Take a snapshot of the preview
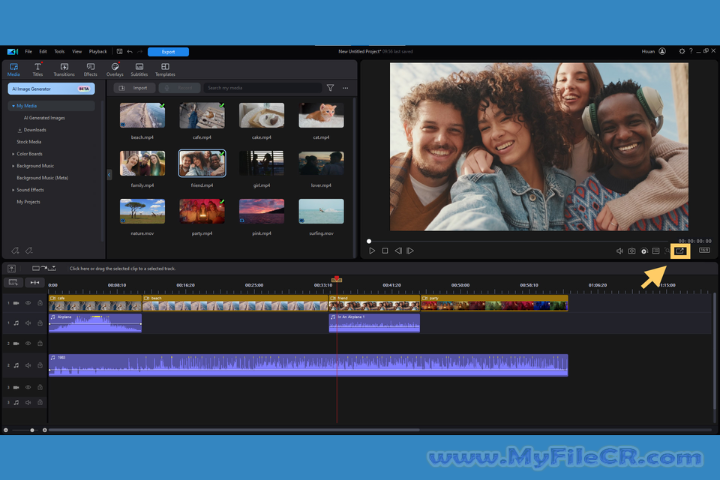 click(632, 251)
